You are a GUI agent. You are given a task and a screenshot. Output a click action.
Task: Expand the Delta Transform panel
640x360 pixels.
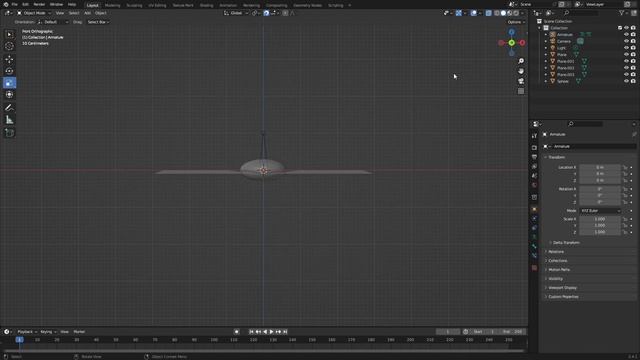566,242
